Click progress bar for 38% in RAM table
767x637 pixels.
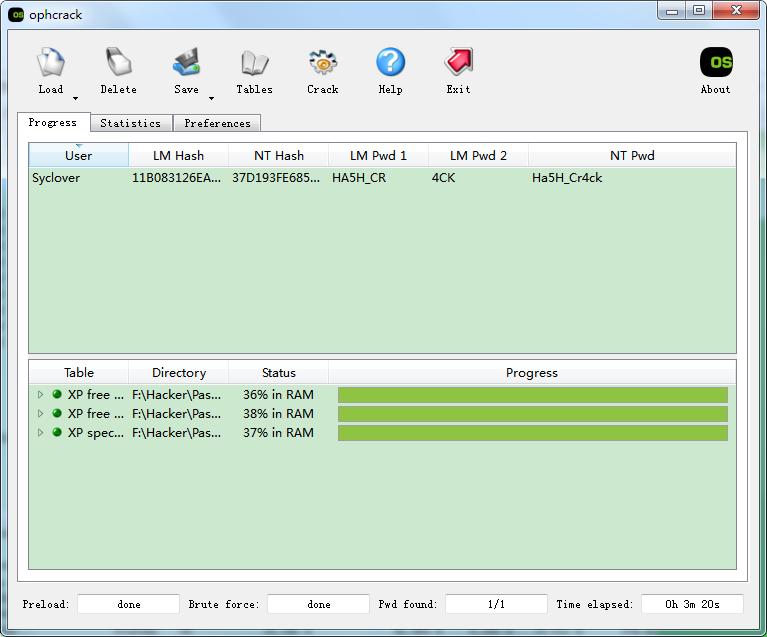point(533,414)
